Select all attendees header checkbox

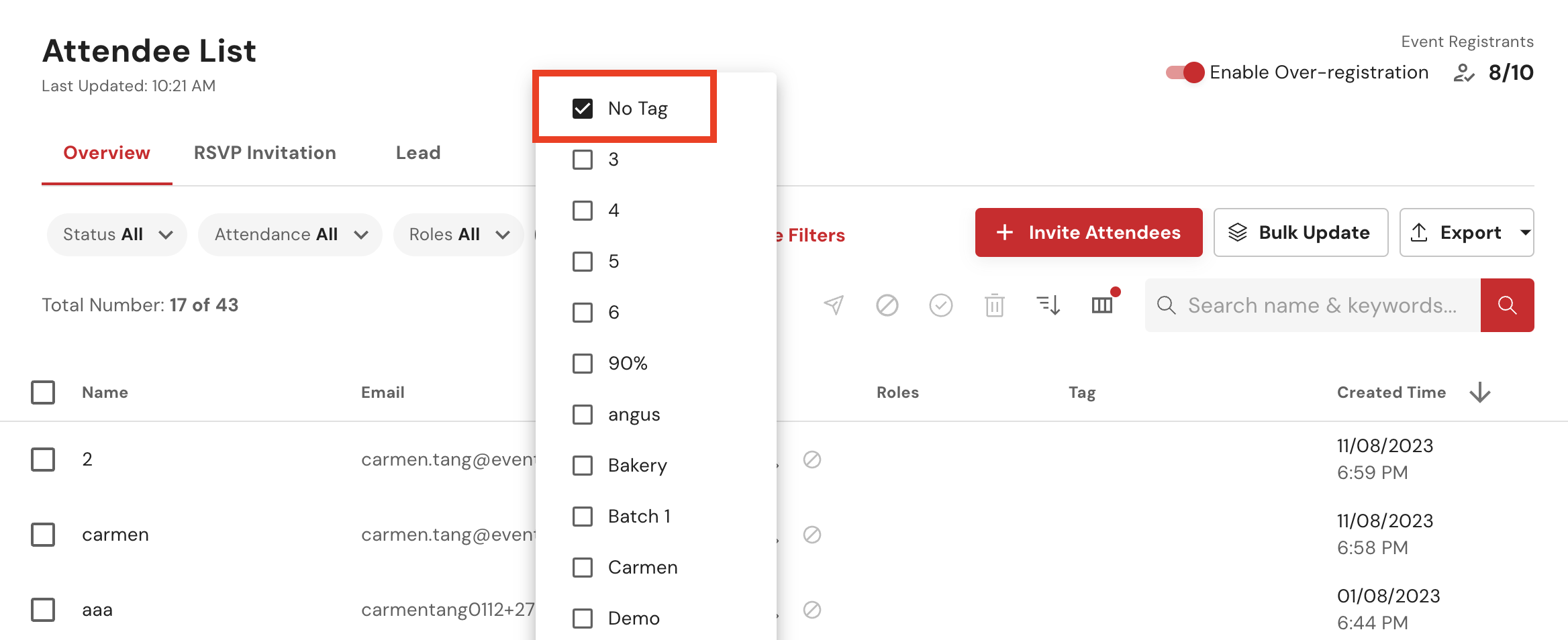click(x=43, y=392)
